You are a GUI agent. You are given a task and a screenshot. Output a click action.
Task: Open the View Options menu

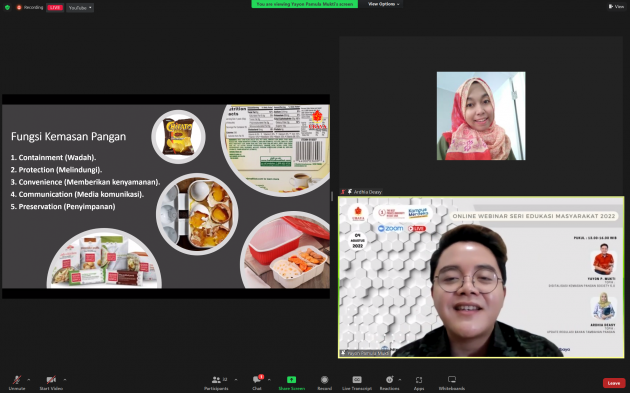[x=384, y=4]
